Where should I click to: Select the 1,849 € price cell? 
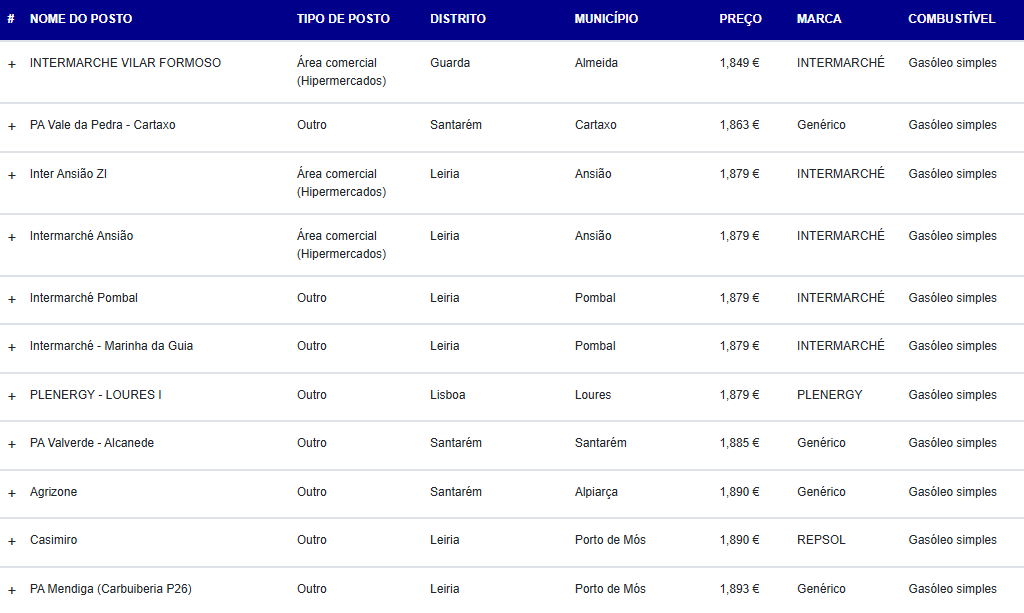coord(739,63)
